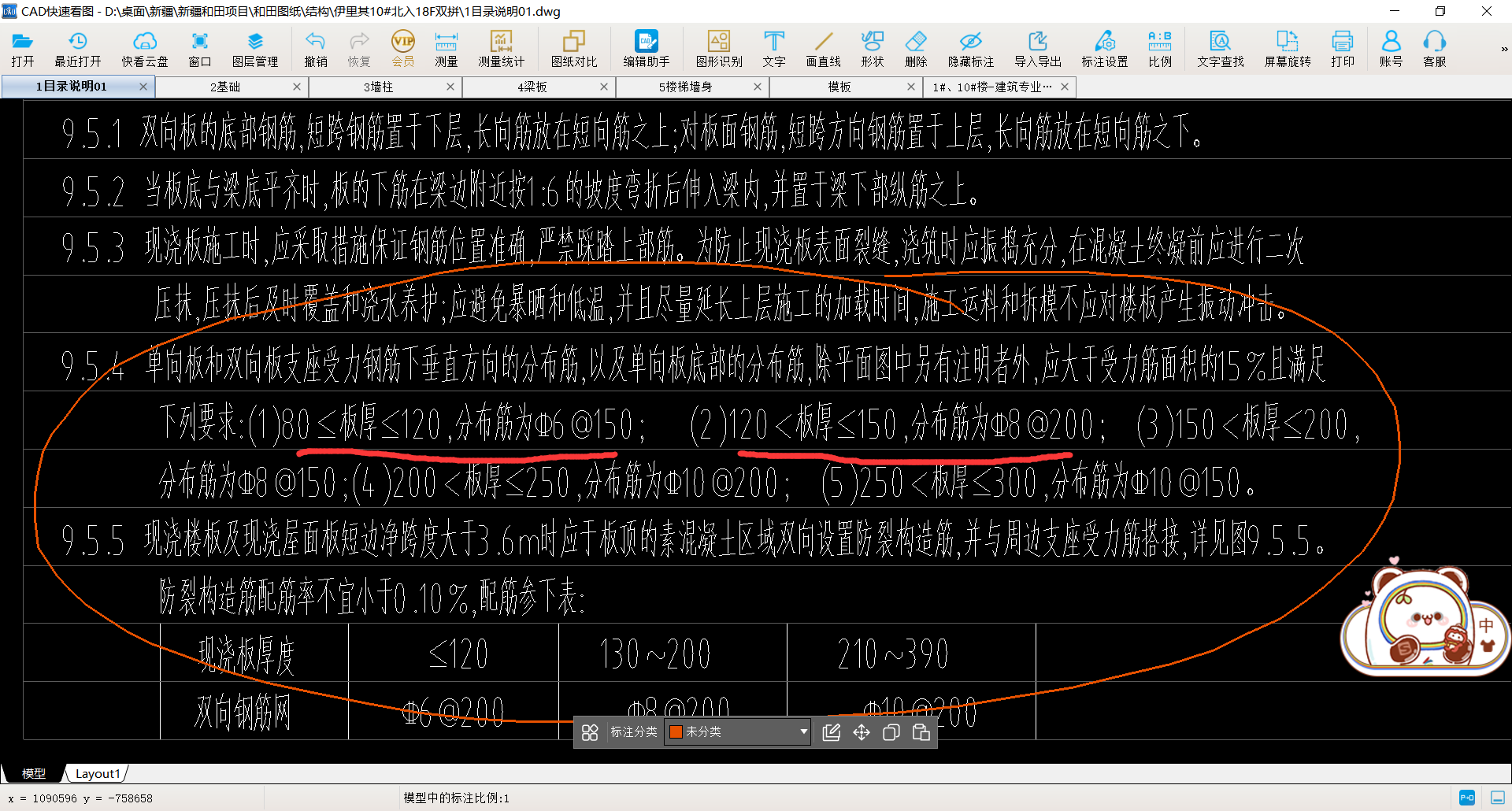Move the selected annotation
Viewport: 1512px width, 811px height.
pos(862,732)
